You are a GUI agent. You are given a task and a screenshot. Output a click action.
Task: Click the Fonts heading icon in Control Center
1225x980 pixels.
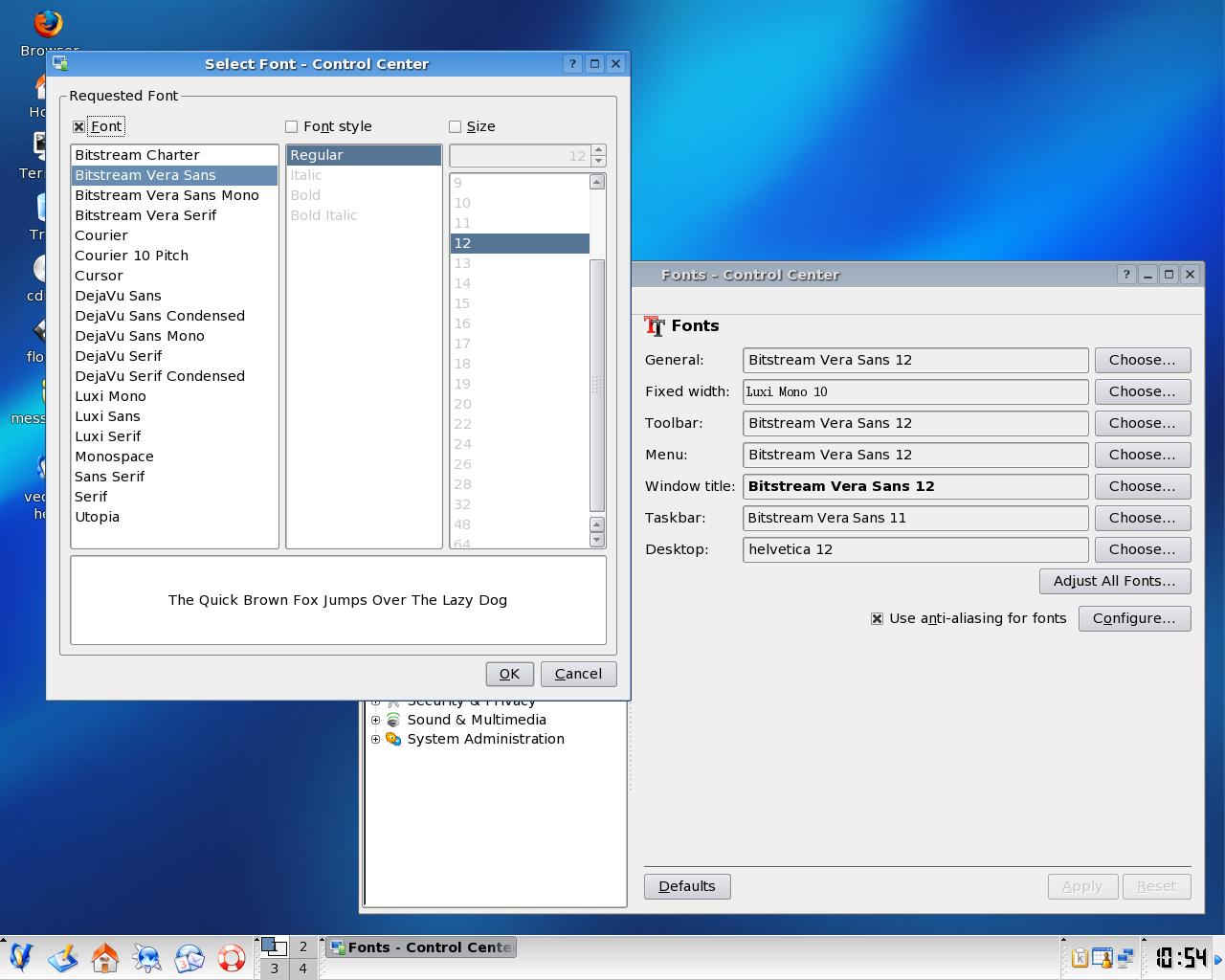(x=655, y=326)
